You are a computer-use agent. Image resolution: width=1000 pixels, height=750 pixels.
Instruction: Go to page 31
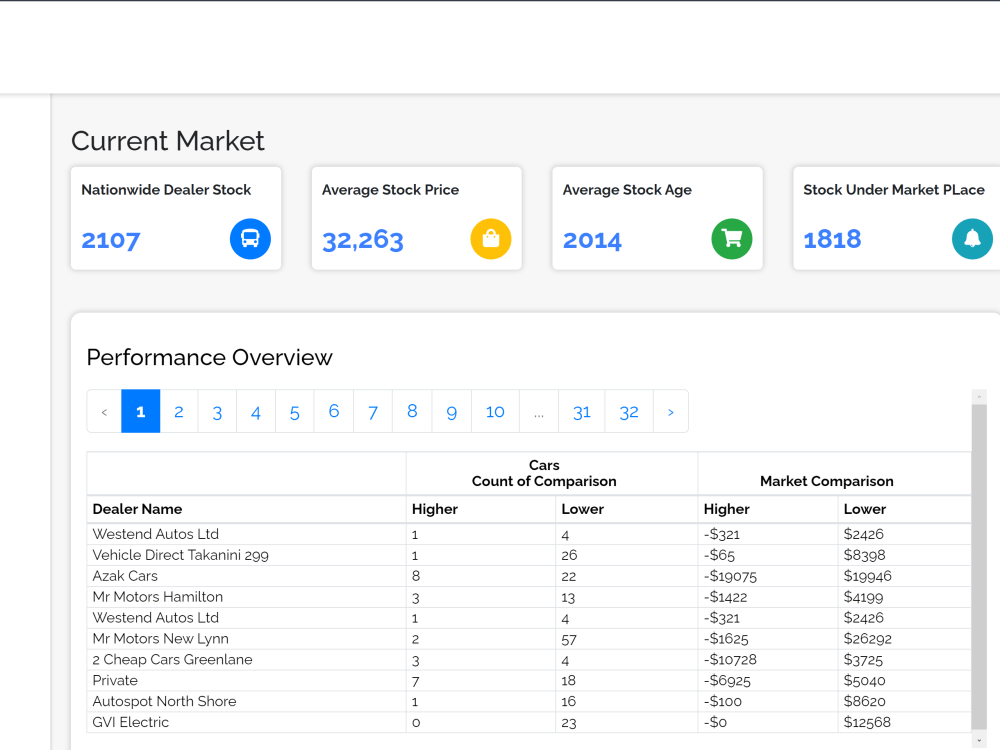582,412
